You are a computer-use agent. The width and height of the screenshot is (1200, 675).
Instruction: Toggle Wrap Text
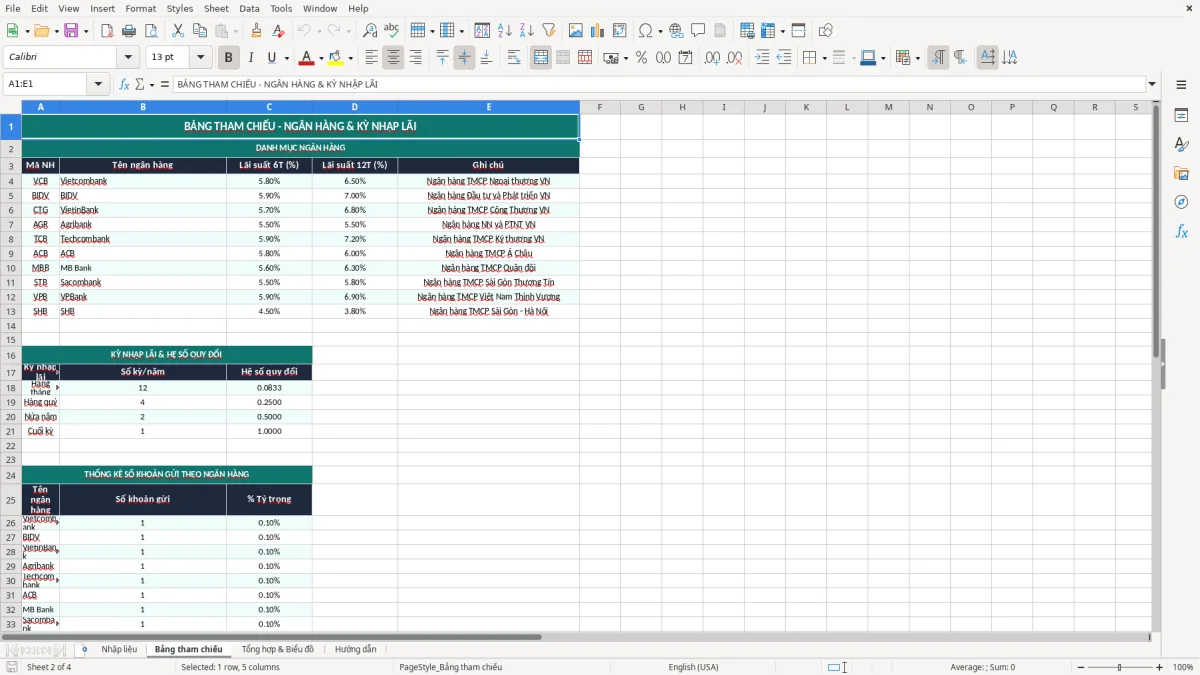coord(514,58)
